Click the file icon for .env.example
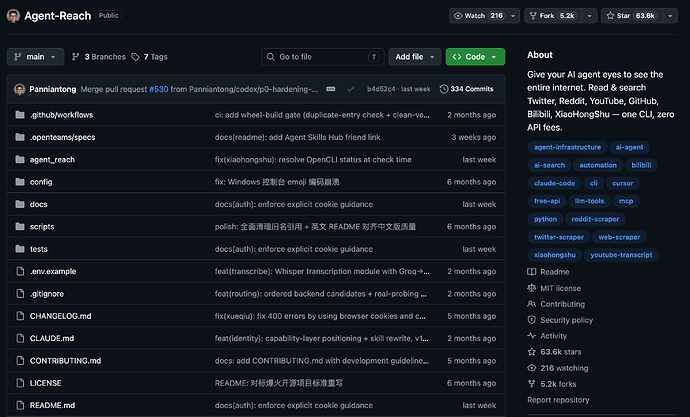690x417 pixels. [x=20, y=271]
